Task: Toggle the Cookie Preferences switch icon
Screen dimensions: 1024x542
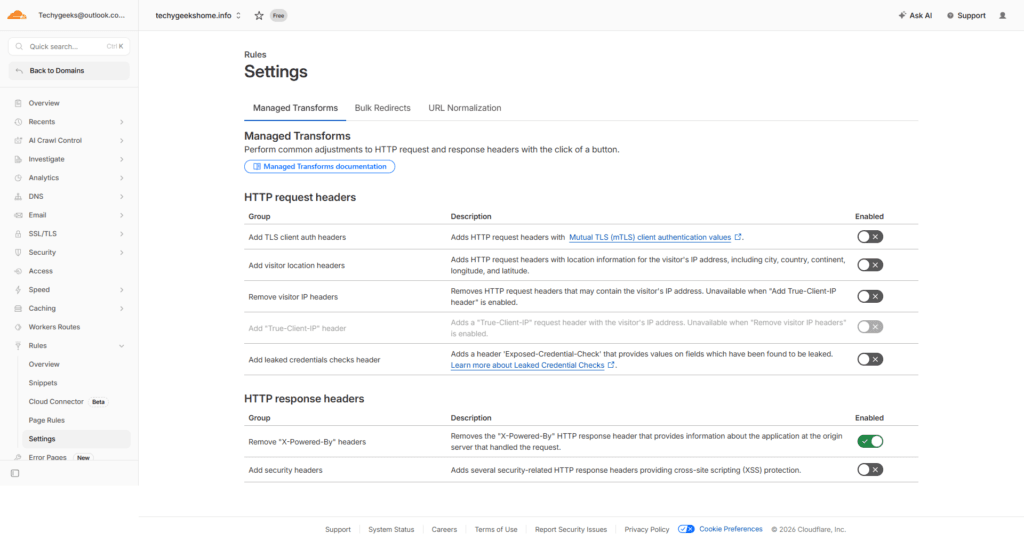Action: click(x=686, y=529)
